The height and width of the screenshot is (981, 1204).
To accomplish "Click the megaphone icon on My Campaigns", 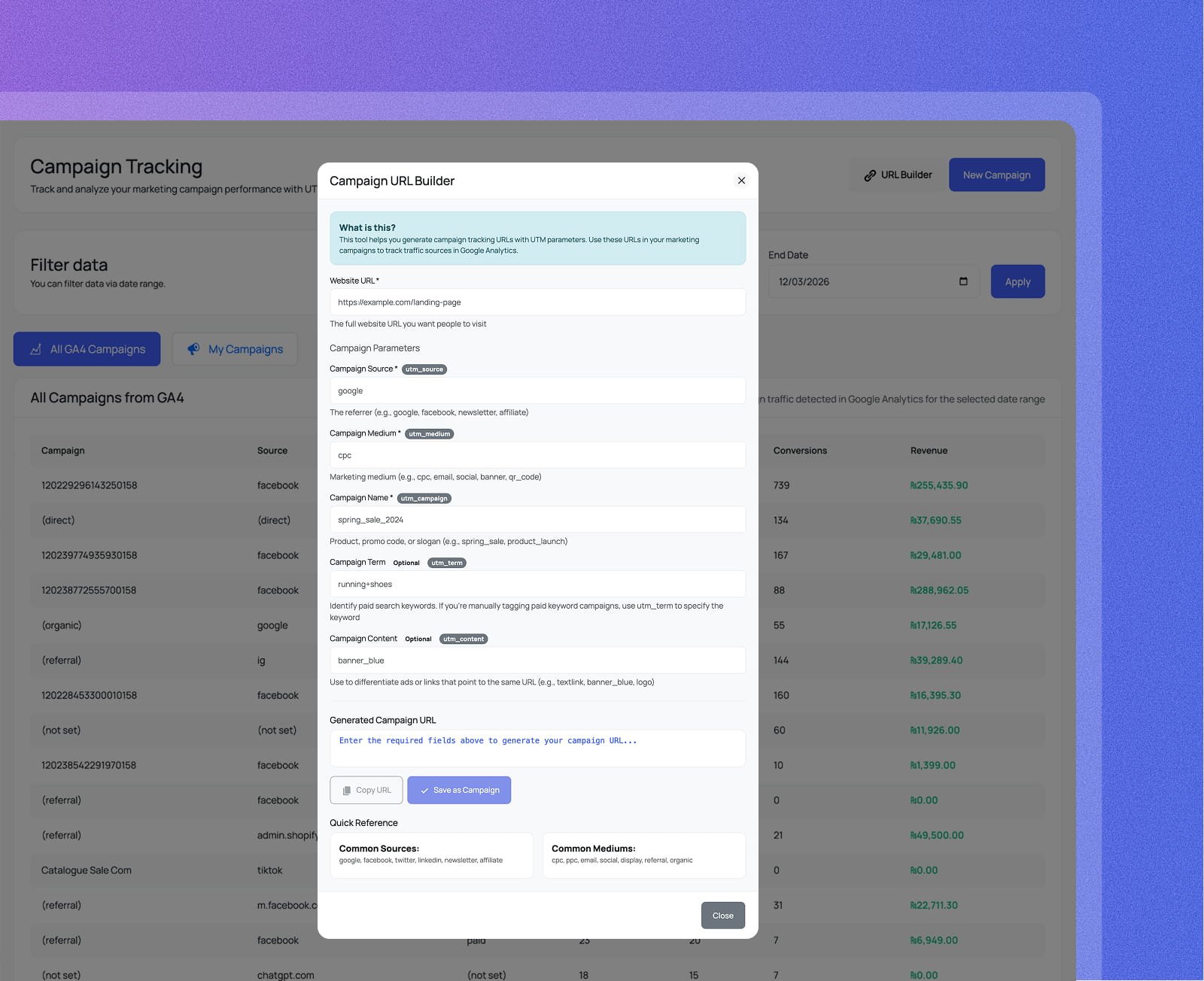I will (193, 349).
